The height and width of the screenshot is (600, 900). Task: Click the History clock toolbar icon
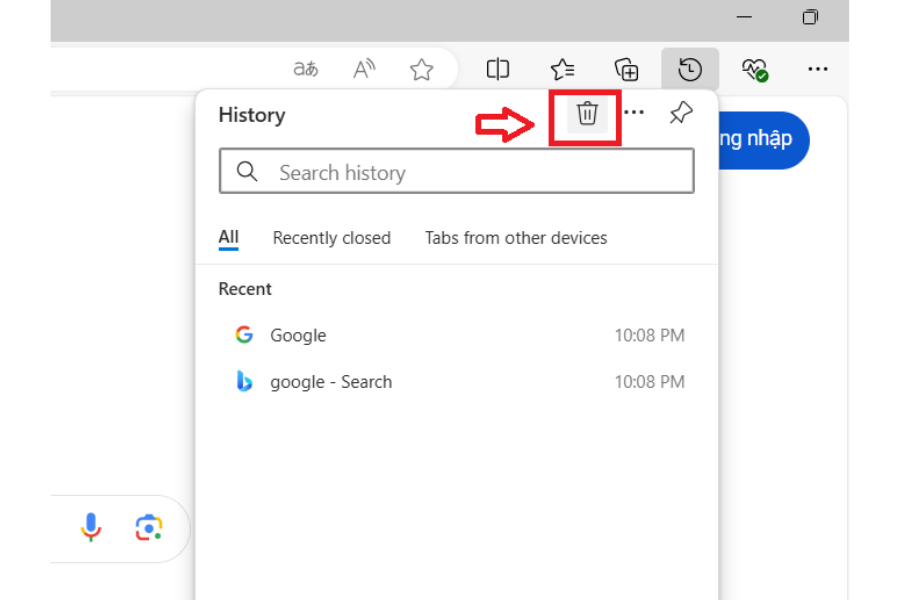click(689, 68)
